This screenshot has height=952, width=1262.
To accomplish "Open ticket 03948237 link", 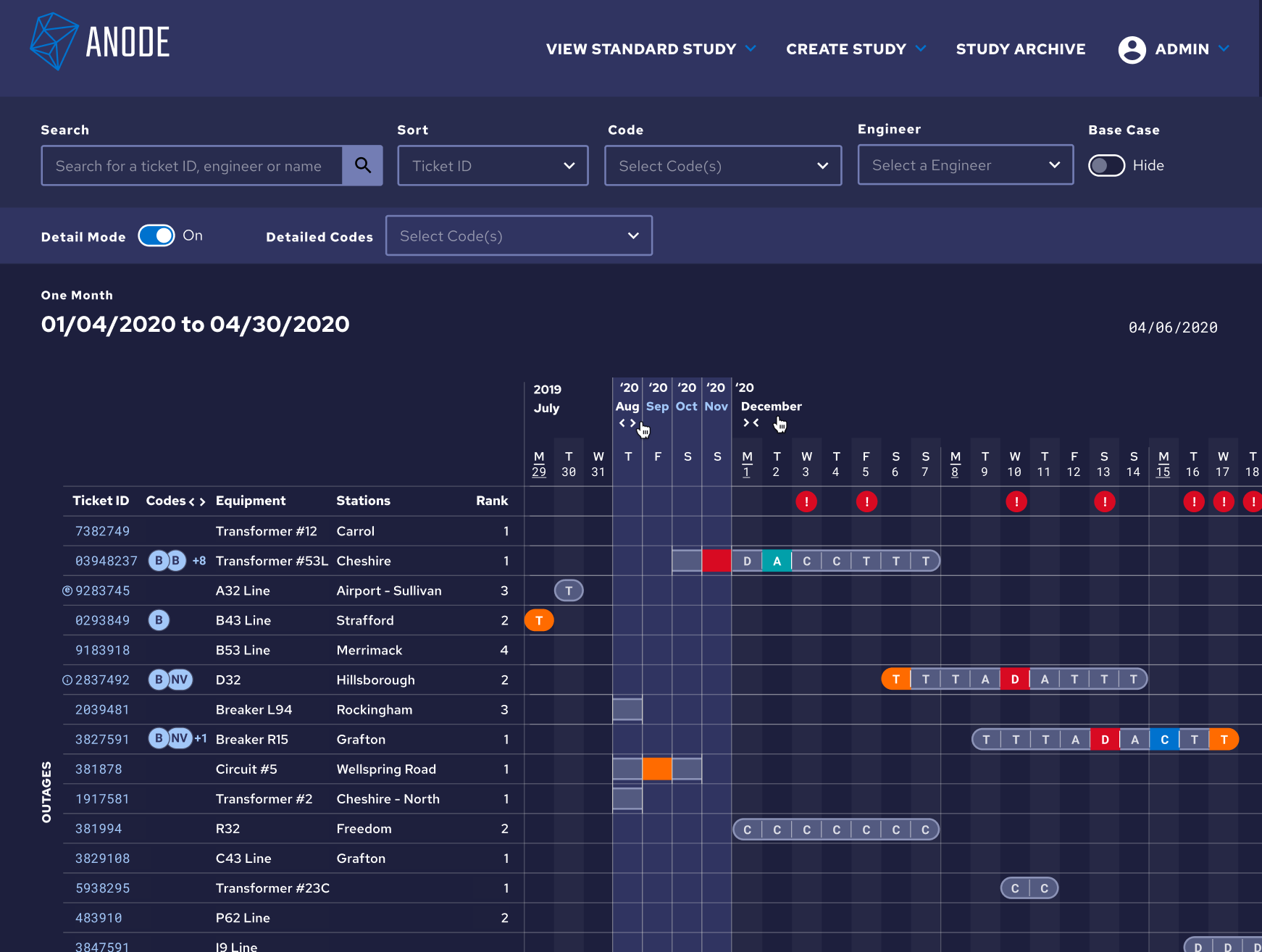I will point(106,561).
